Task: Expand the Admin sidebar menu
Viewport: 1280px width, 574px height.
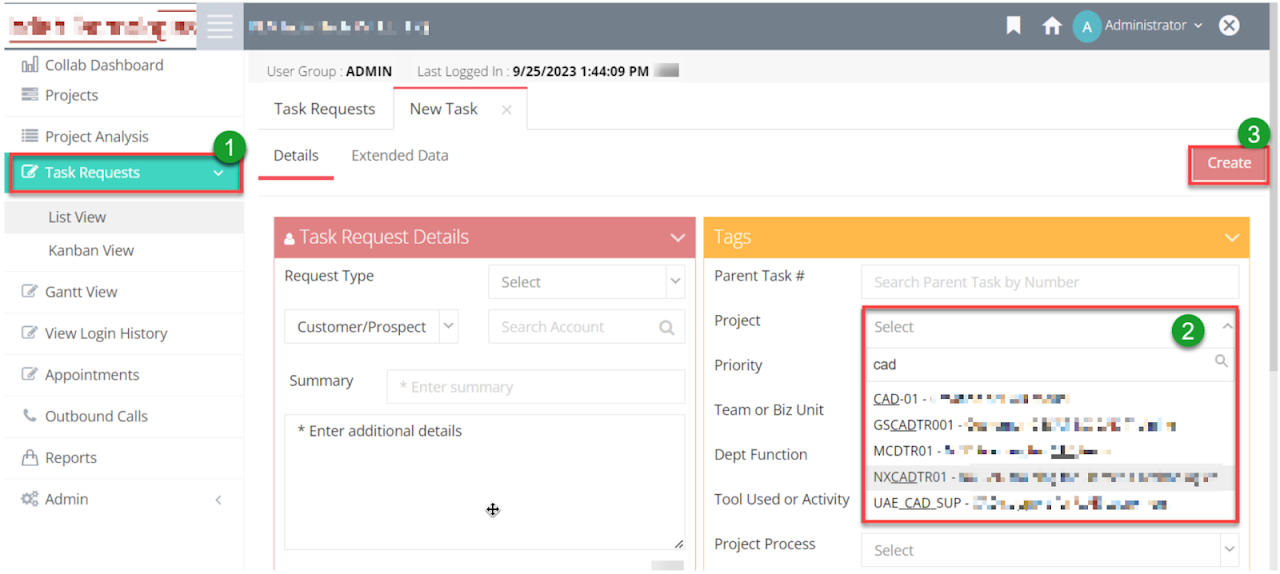Action: [x=218, y=499]
